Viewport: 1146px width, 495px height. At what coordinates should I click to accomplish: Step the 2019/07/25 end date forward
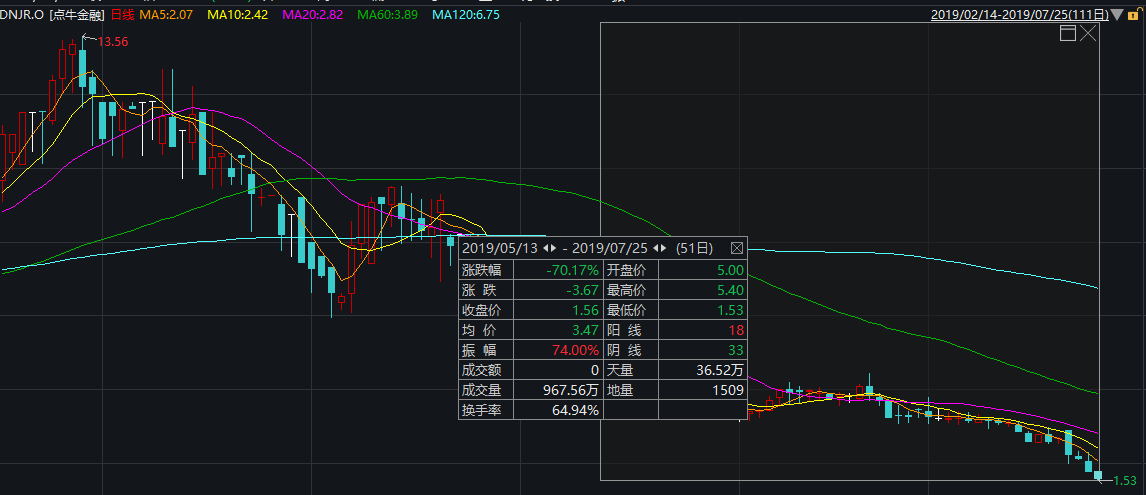tap(665, 249)
